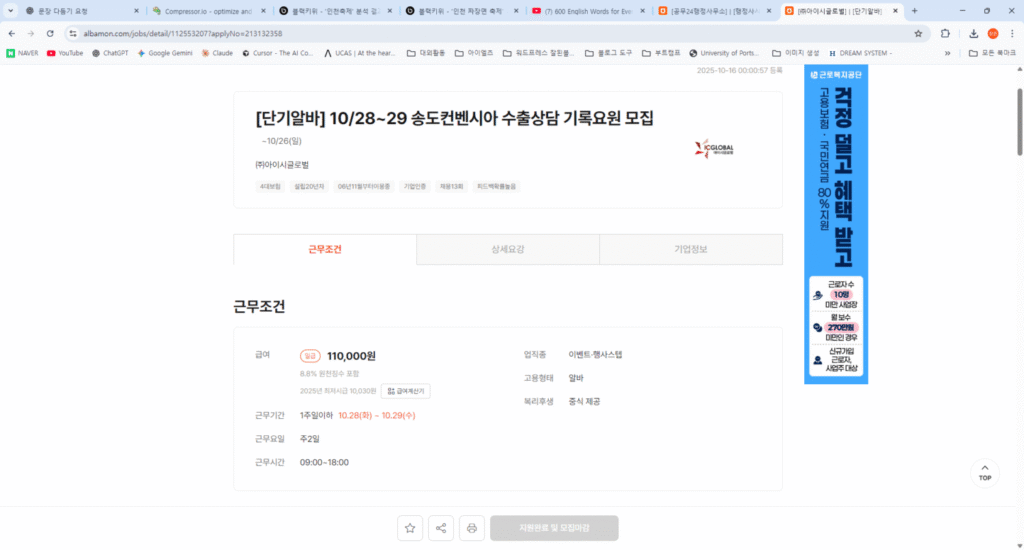
Task: Open the 급여계산기 salary calculator button
Action: [406, 391]
